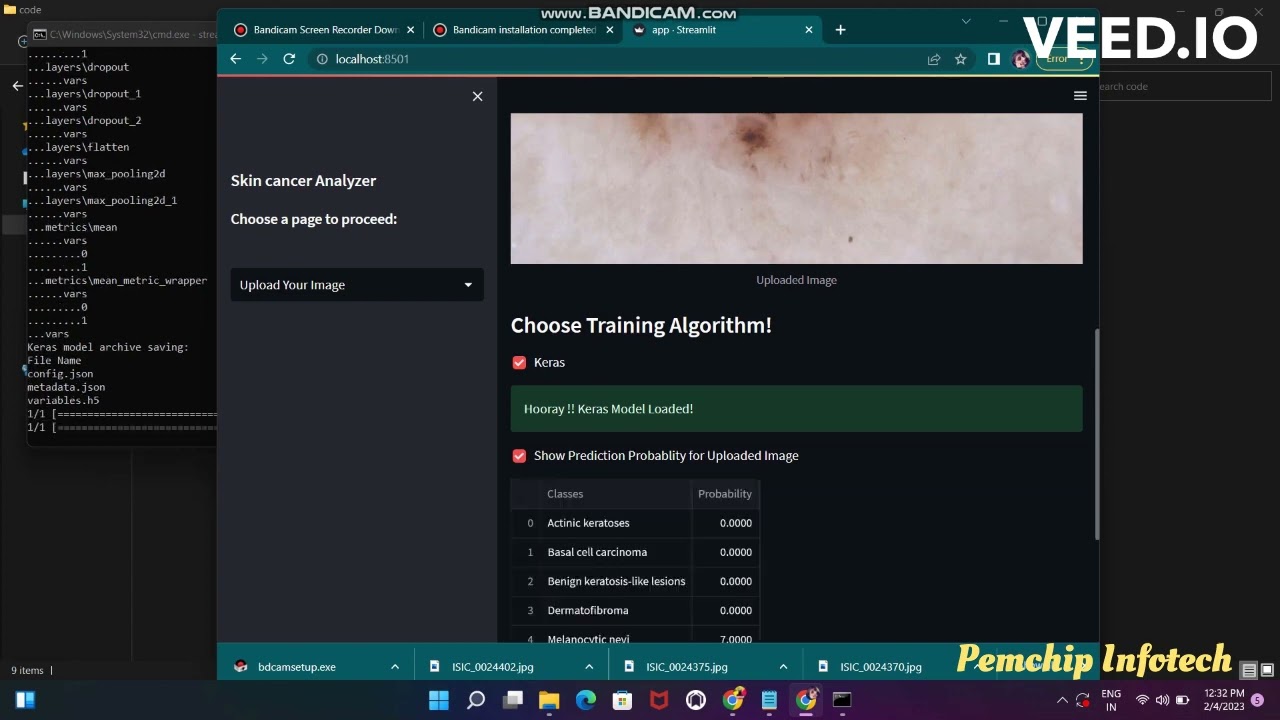Screen dimensions: 1280x720
Task: Show hidden system tray icons
Action: (x=1062, y=700)
